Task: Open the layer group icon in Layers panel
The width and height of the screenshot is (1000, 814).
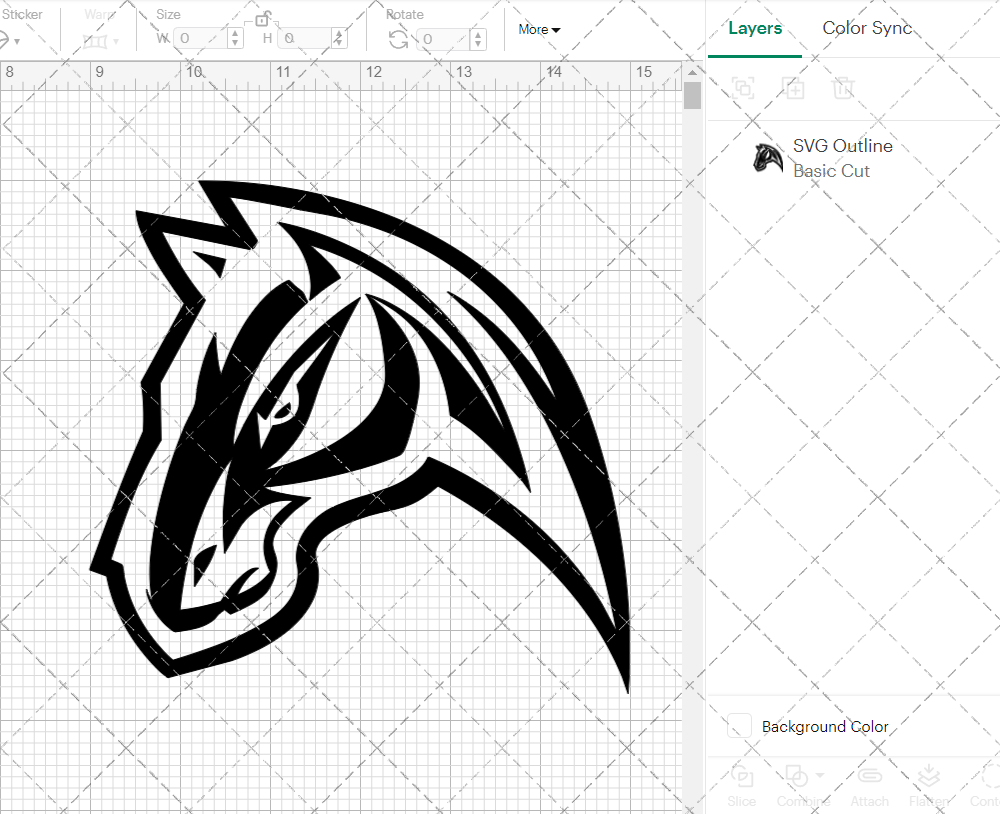Action: coord(743,88)
